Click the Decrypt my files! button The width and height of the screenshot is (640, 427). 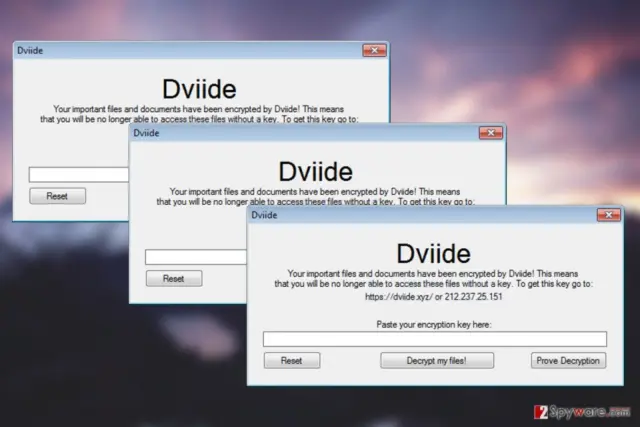tap(437, 360)
